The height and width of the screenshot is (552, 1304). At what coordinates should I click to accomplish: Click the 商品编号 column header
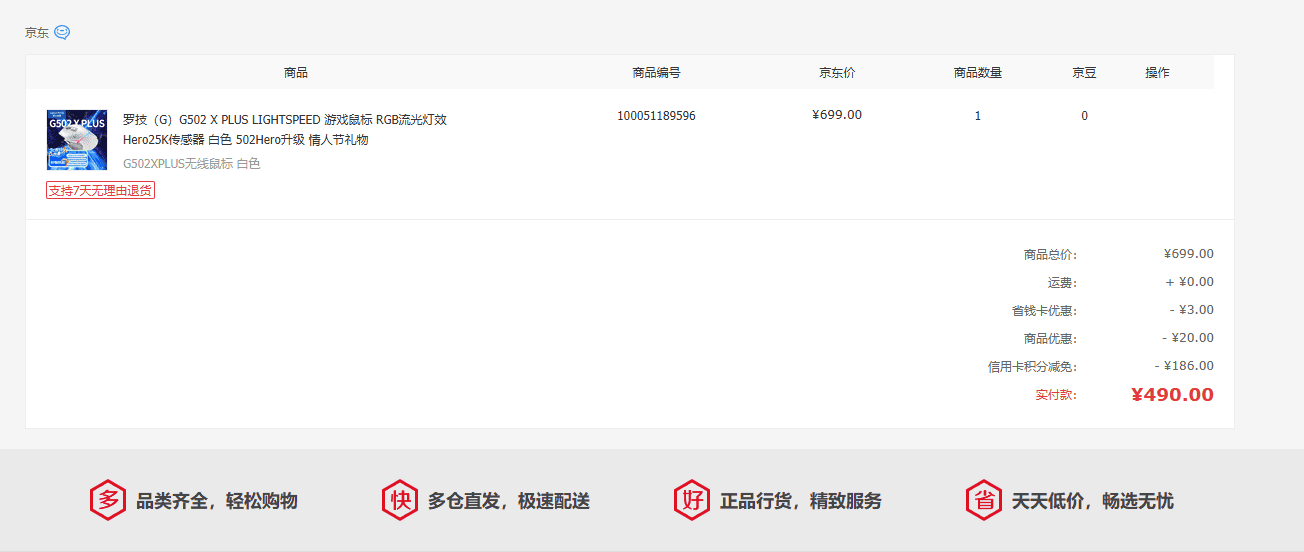click(656, 73)
